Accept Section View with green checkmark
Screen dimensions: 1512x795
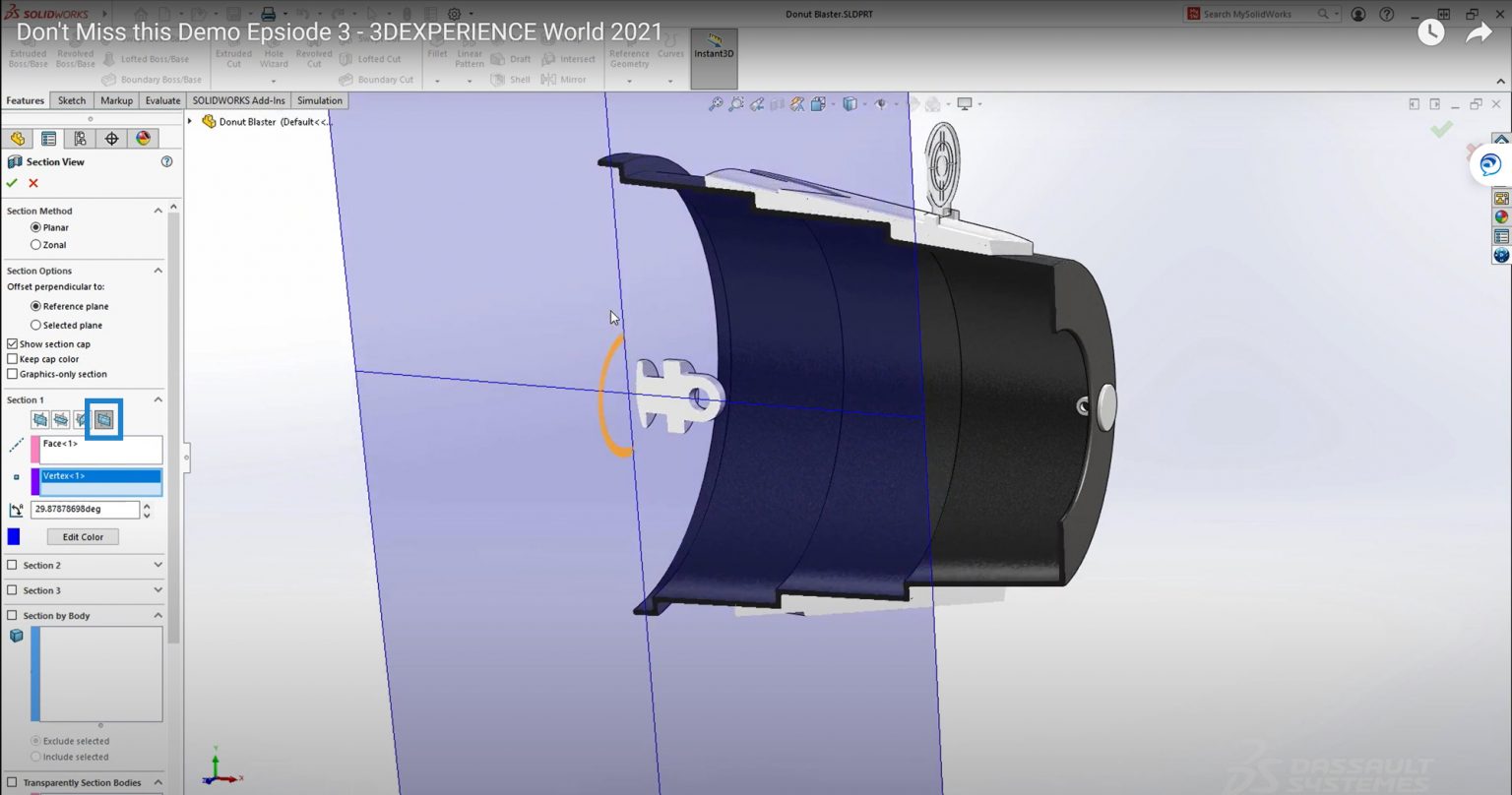pos(12,183)
